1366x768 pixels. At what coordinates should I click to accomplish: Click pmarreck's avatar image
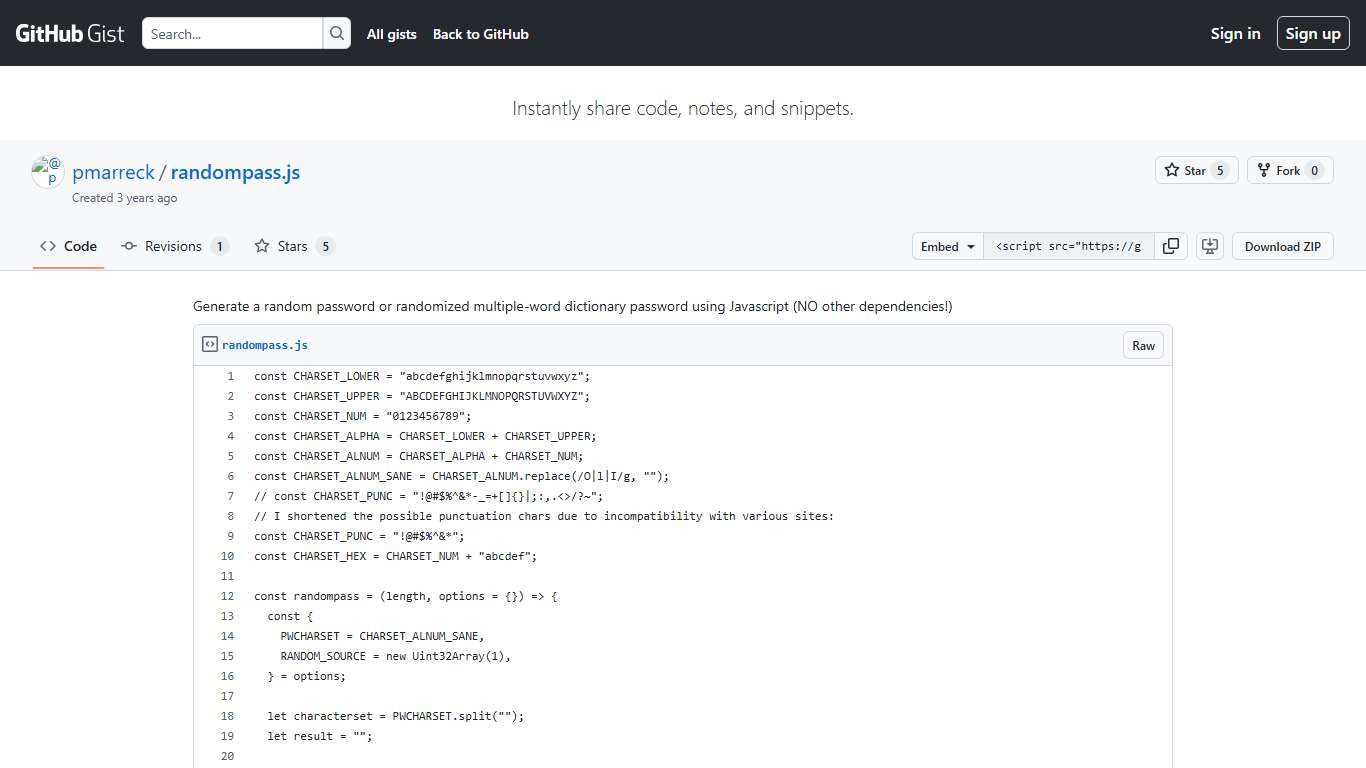coord(47,171)
